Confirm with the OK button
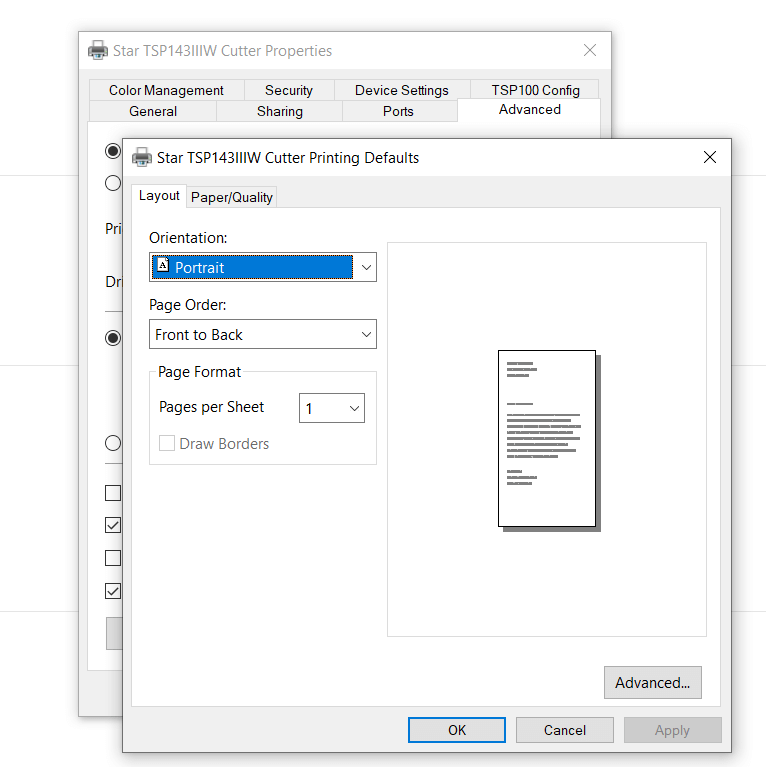Image resolution: width=767 pixels, height=767 pixels. click(x=457, y=730)
